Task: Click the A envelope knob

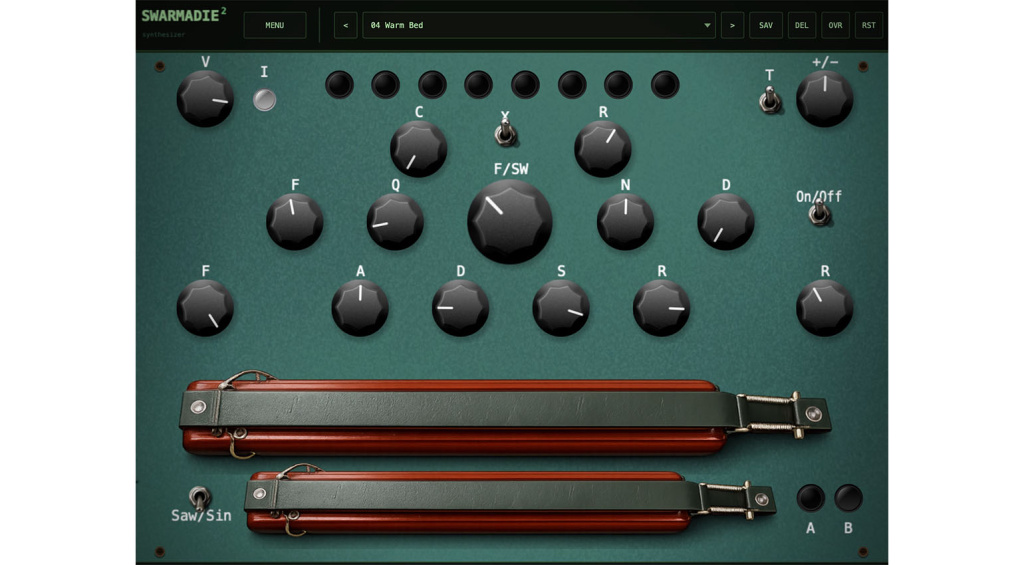Action: click(360, 308)
